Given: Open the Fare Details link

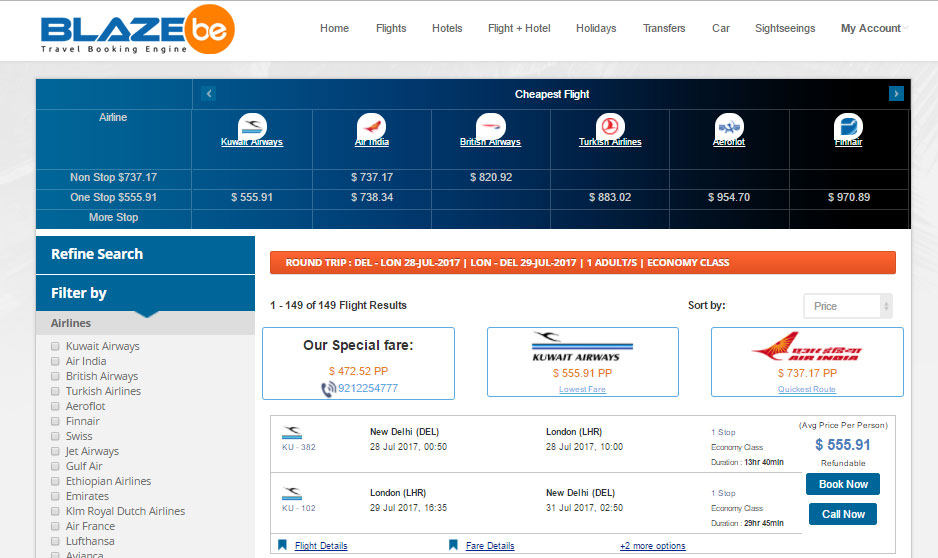Looking at the screenshot, I should 490,545.
